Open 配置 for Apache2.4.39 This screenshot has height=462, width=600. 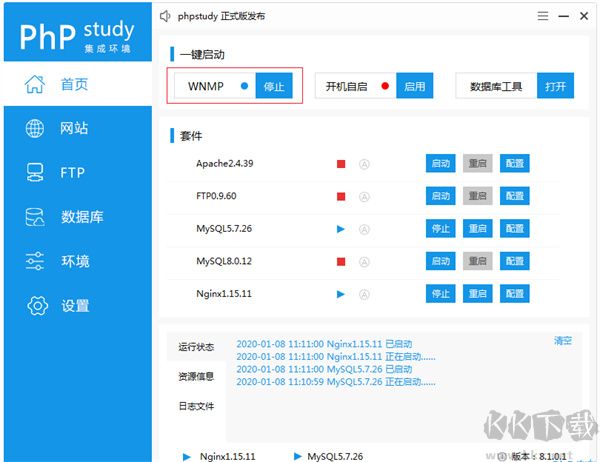click(x=515, y=163)
